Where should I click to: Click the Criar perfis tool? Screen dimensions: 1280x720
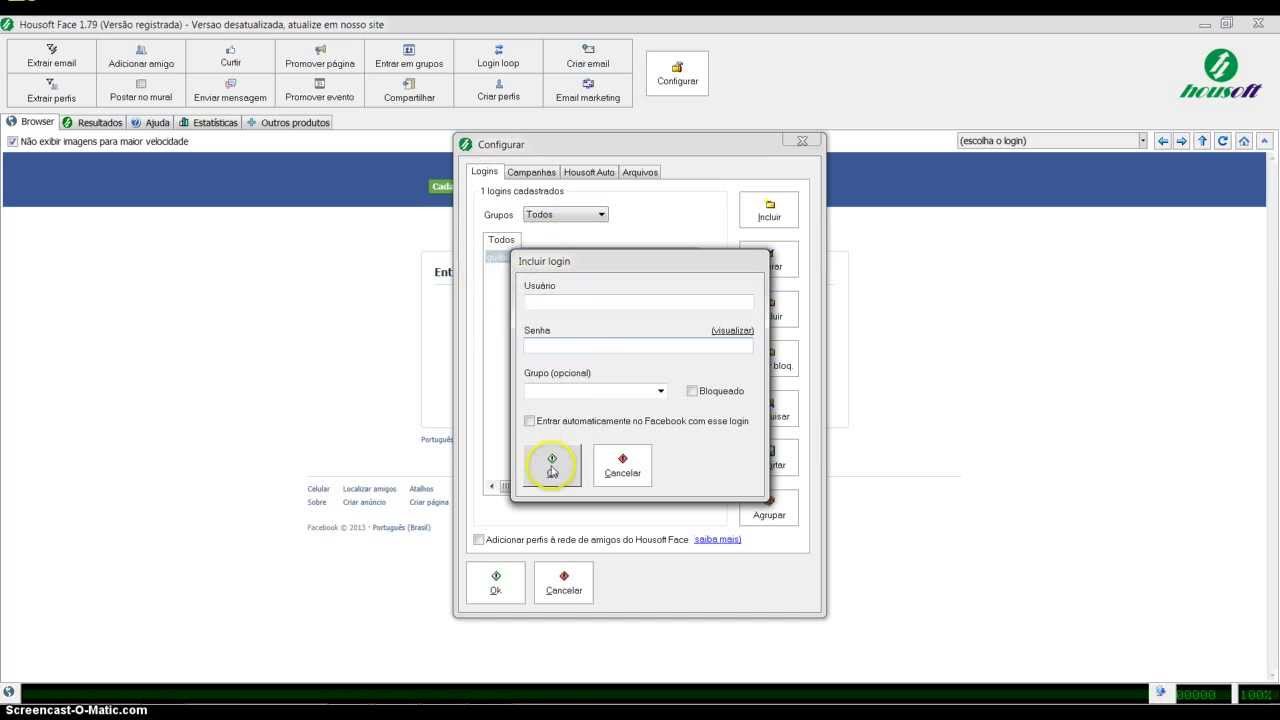(498, 90)
